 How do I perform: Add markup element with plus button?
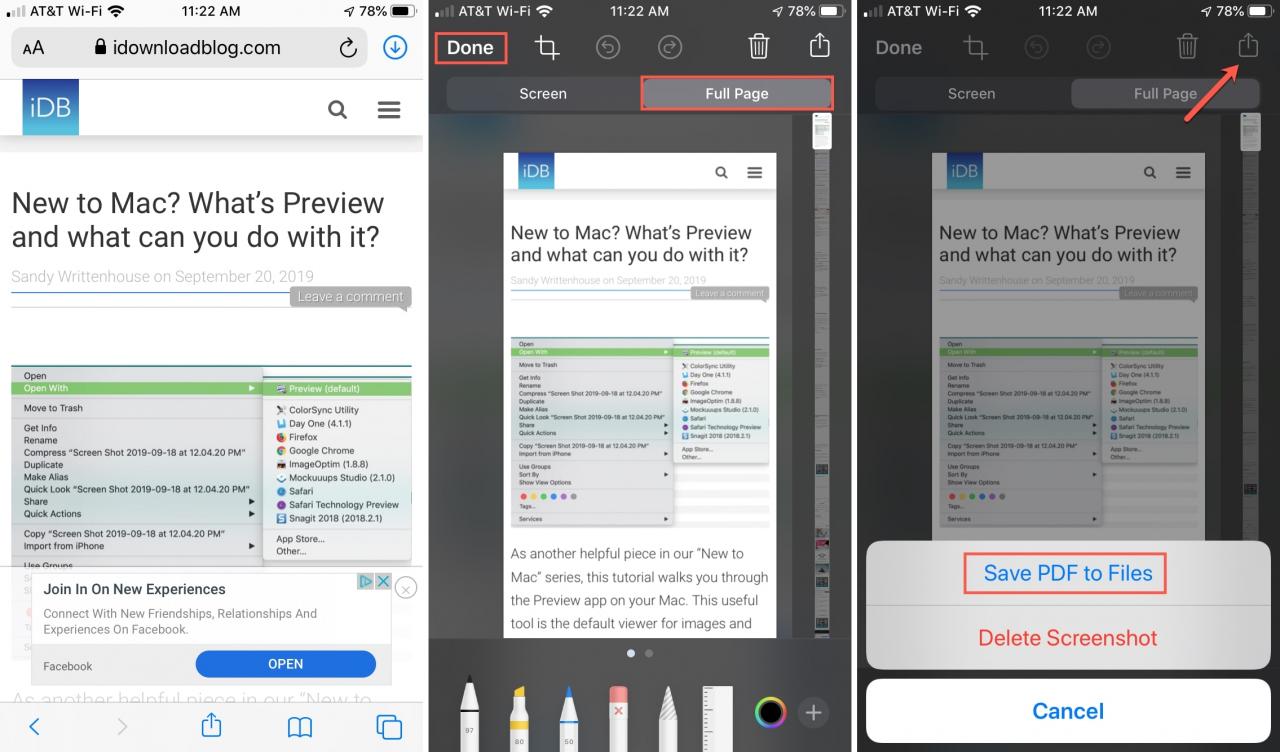coord(813,712)
